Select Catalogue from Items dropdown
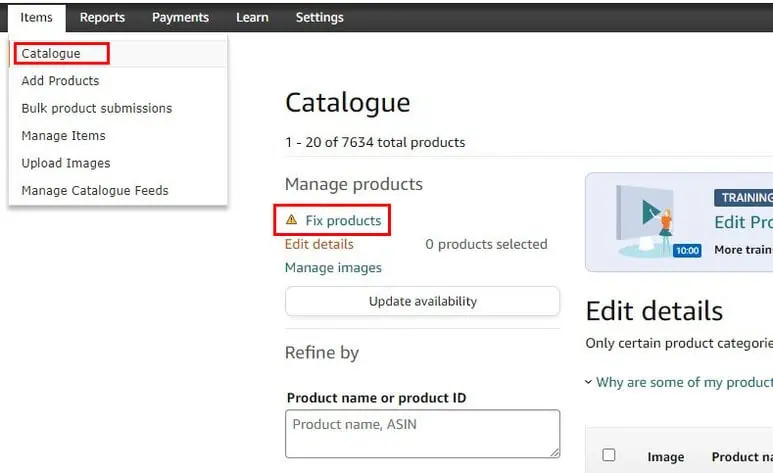Screen dimensions: 773x473 118,53
